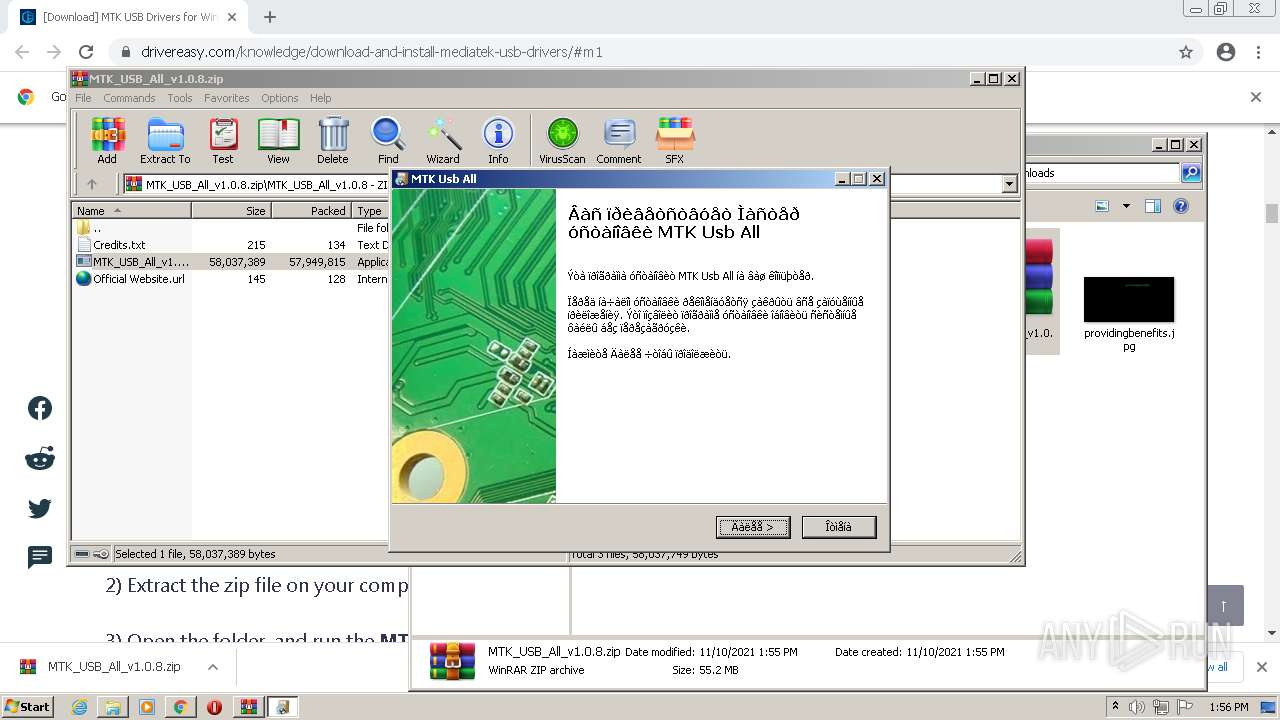Open the Commands menu
1280x720 pixels.
(129, 98)
